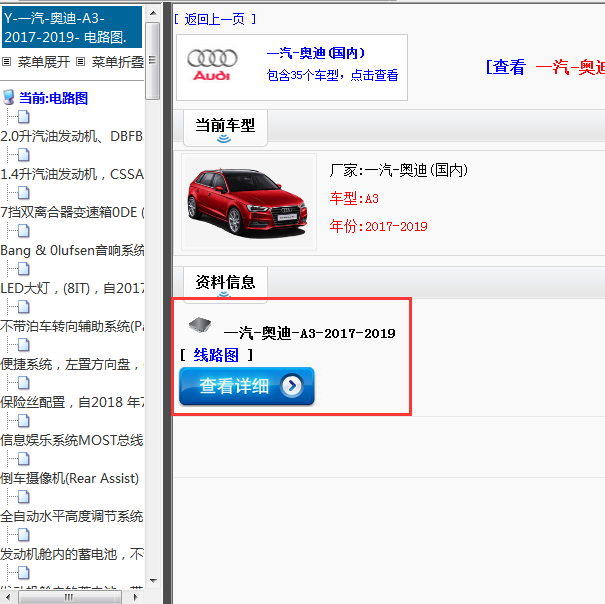Image resolution: width=605 pixels, height=604 pixels.
Task: Select the 当前:电路图 tree root
Action: 53,98
